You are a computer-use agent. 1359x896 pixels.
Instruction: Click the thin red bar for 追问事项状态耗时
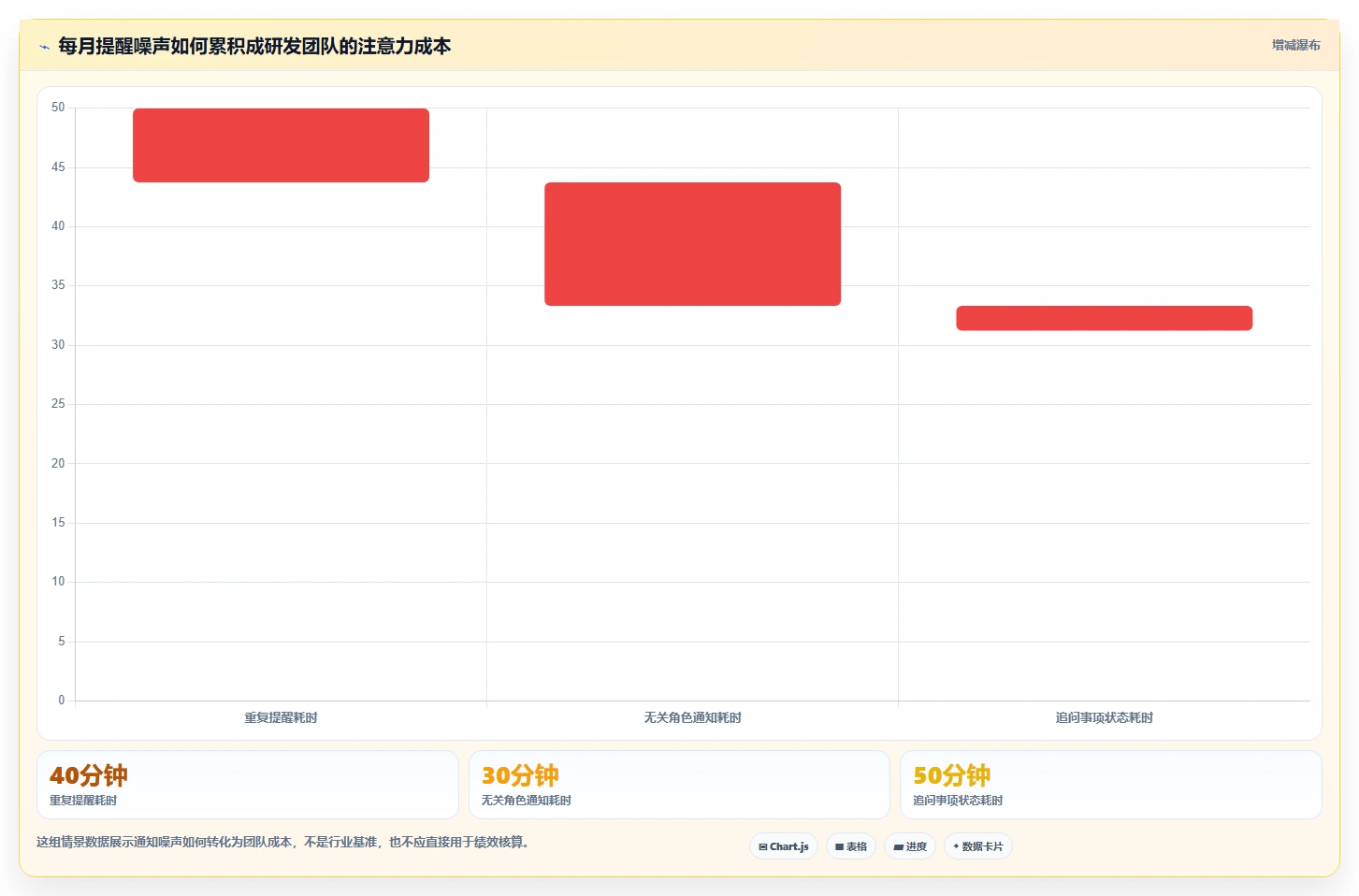tap(1104, 318)
